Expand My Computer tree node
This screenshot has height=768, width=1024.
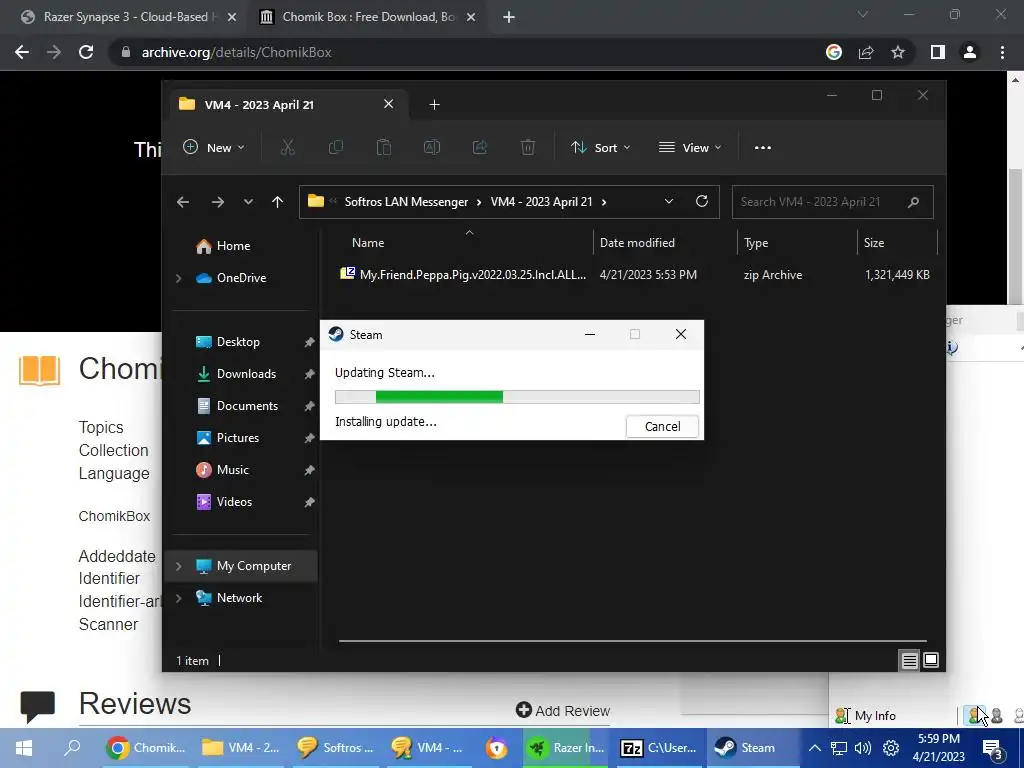coord(178,566)
